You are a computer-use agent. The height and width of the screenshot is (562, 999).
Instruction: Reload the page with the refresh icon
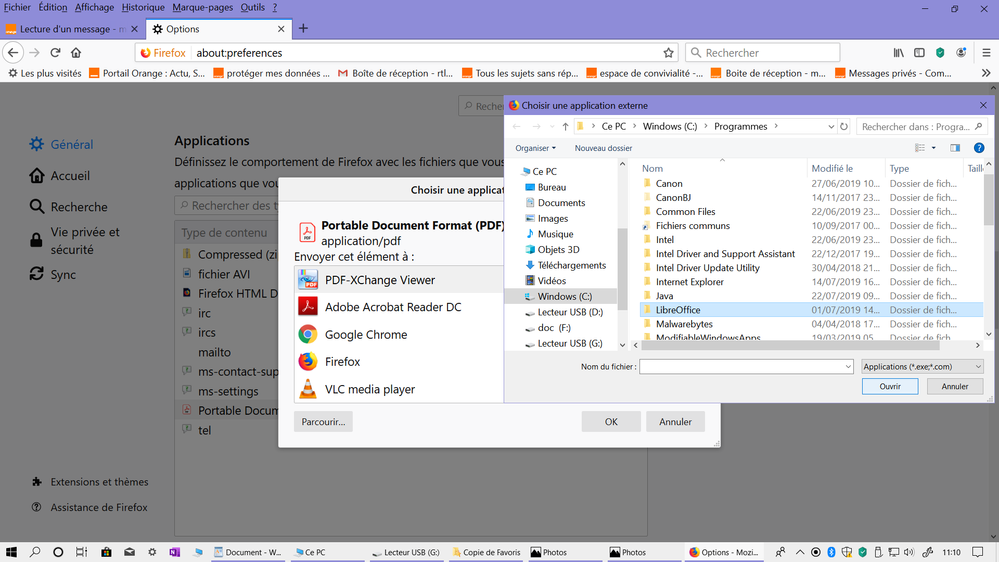coord(55,52)
